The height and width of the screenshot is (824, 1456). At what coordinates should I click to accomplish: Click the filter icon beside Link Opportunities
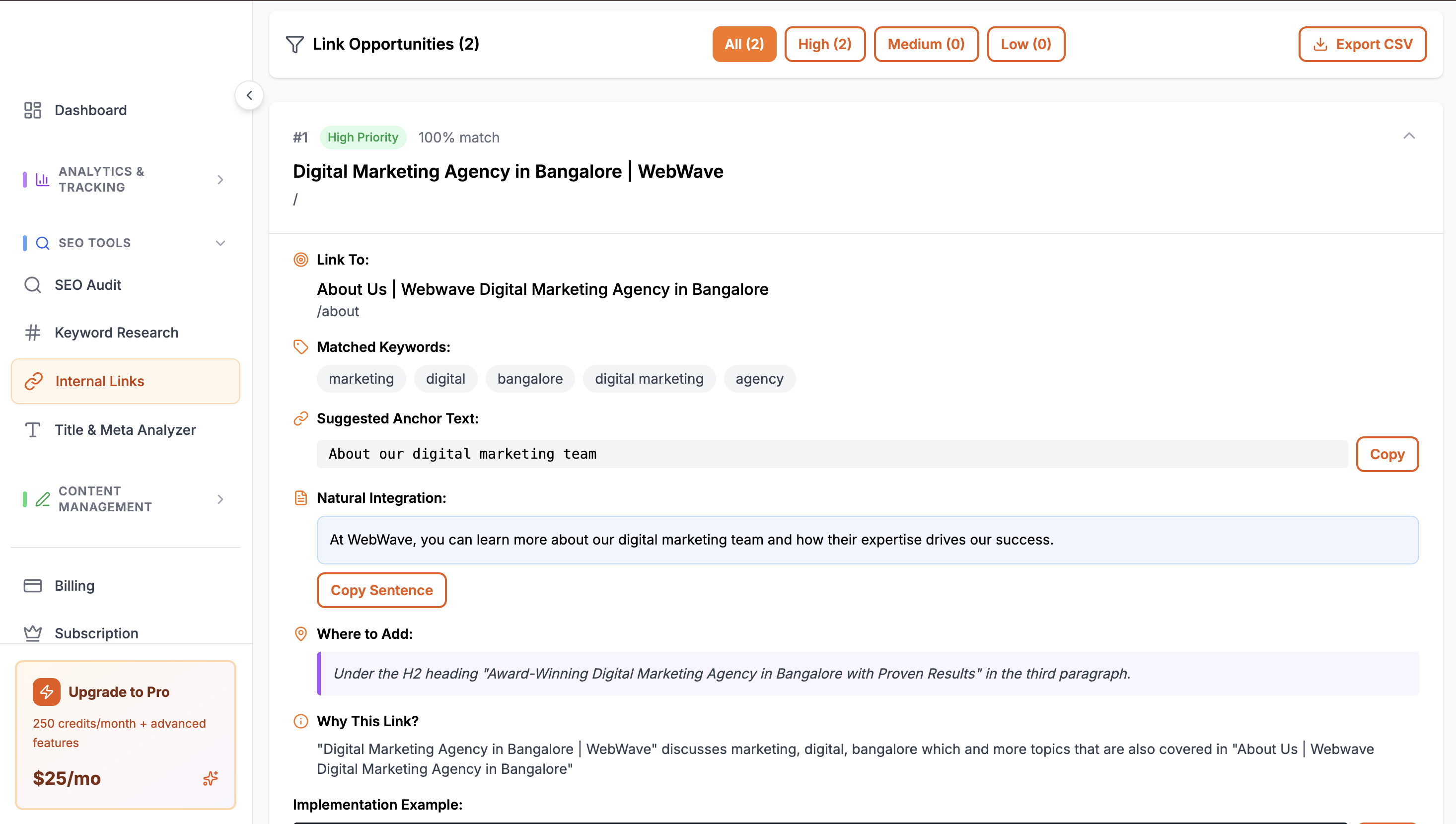tap(295, 44)
